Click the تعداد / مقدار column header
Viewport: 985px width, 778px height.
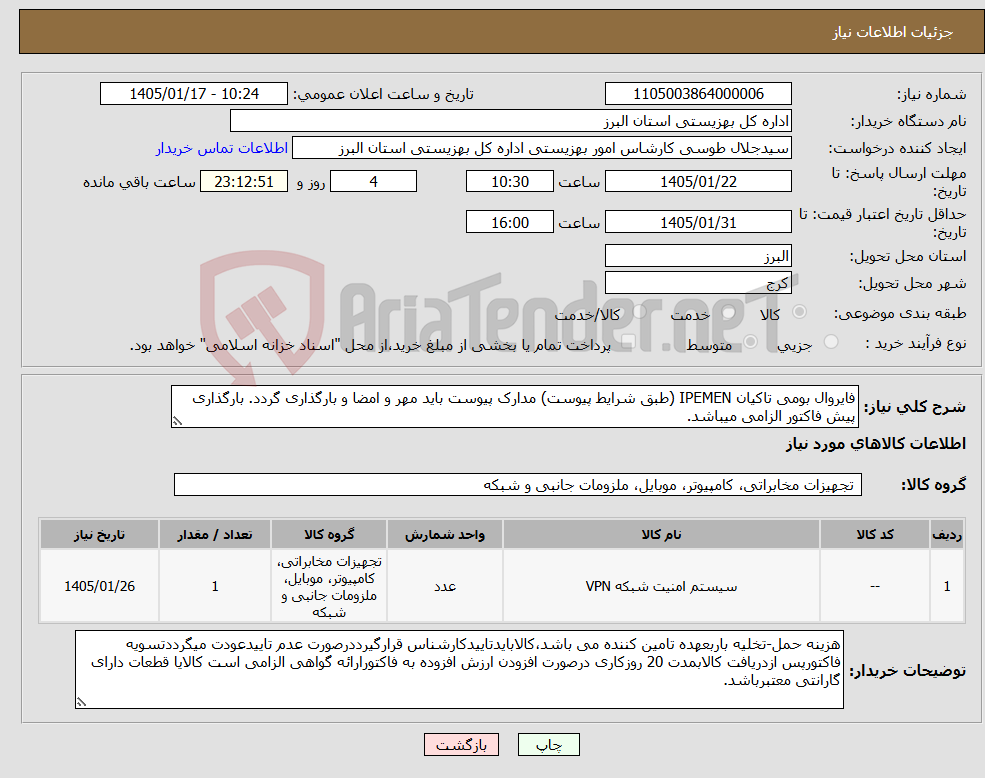[215, 534]
